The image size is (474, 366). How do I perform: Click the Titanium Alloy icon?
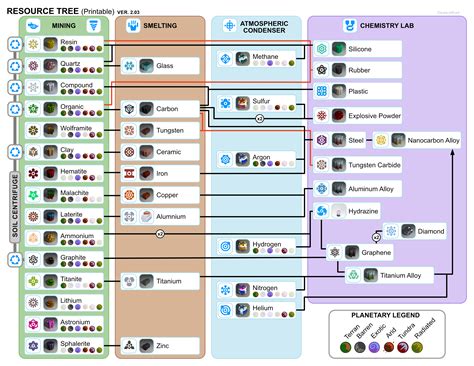(371, 275)
